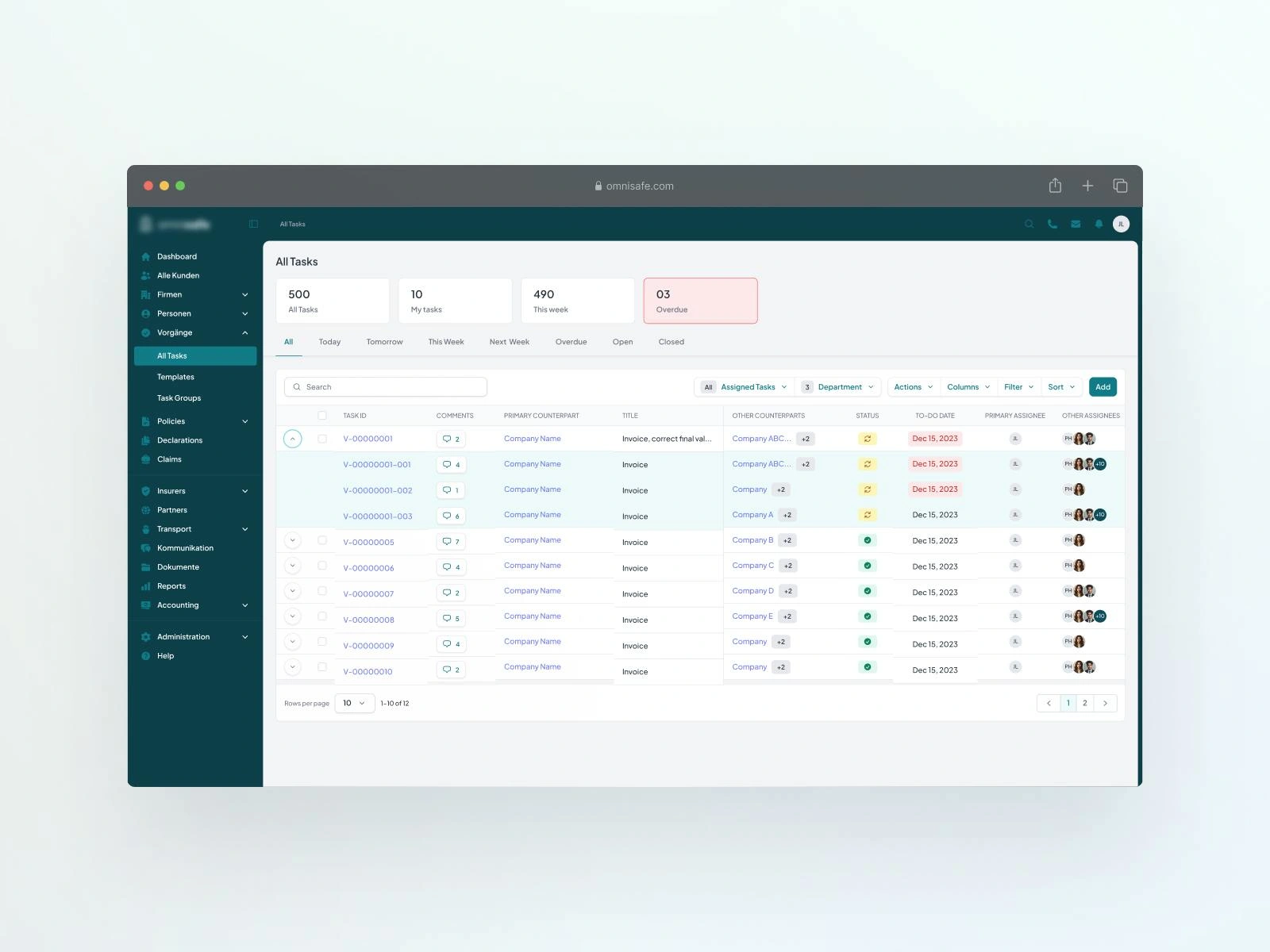Open notifications bell icon
The height and width of the screenshot is (952, 1270).
[x=1099, y=224]
